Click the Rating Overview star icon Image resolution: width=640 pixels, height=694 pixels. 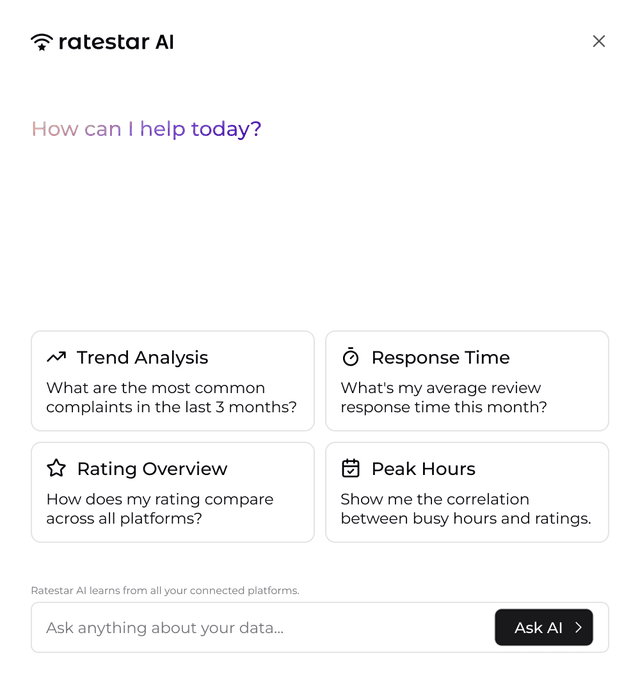click(x=56, y=468)
